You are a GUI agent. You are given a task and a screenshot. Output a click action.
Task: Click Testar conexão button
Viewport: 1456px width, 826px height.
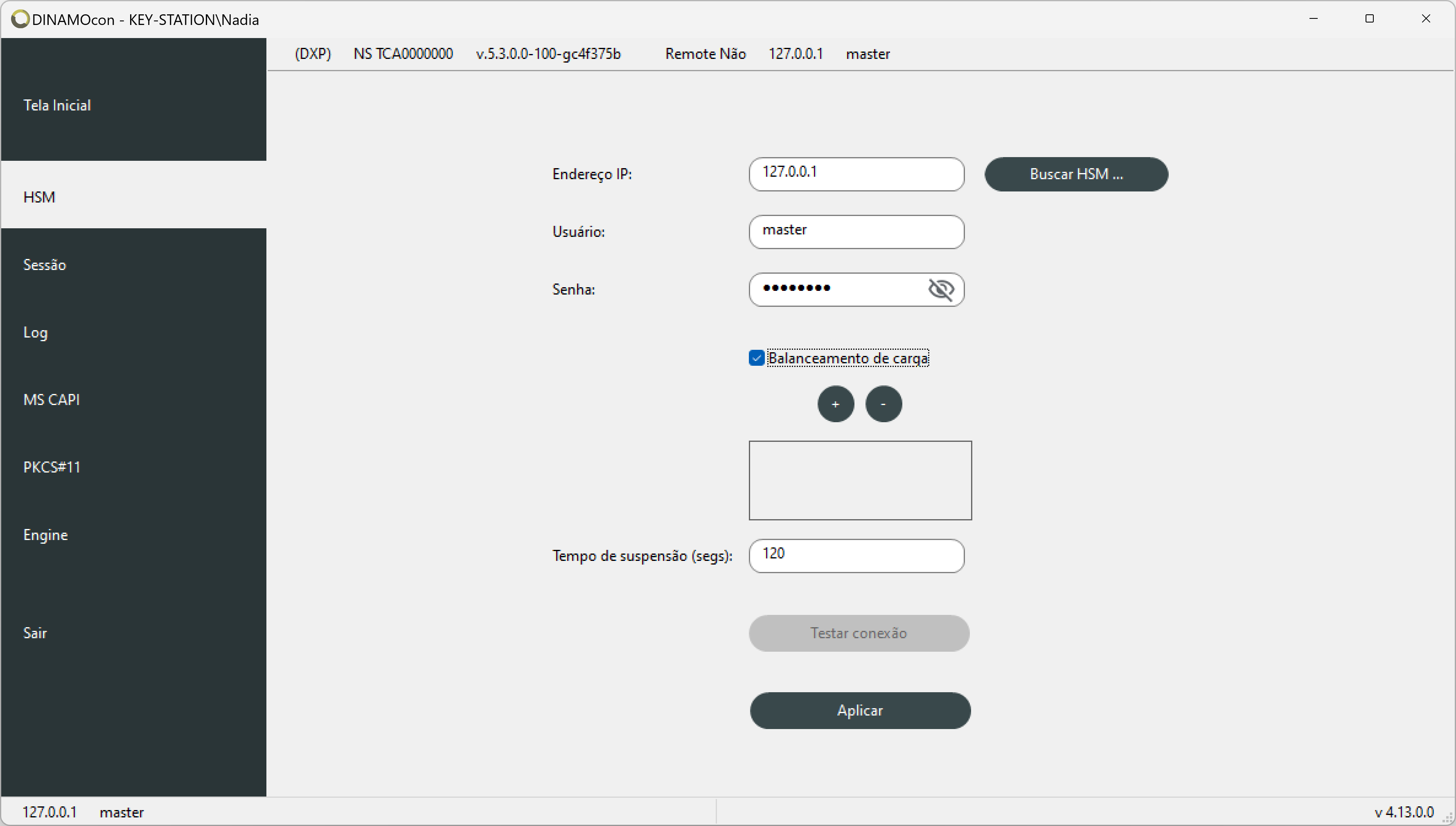(859, 632)
